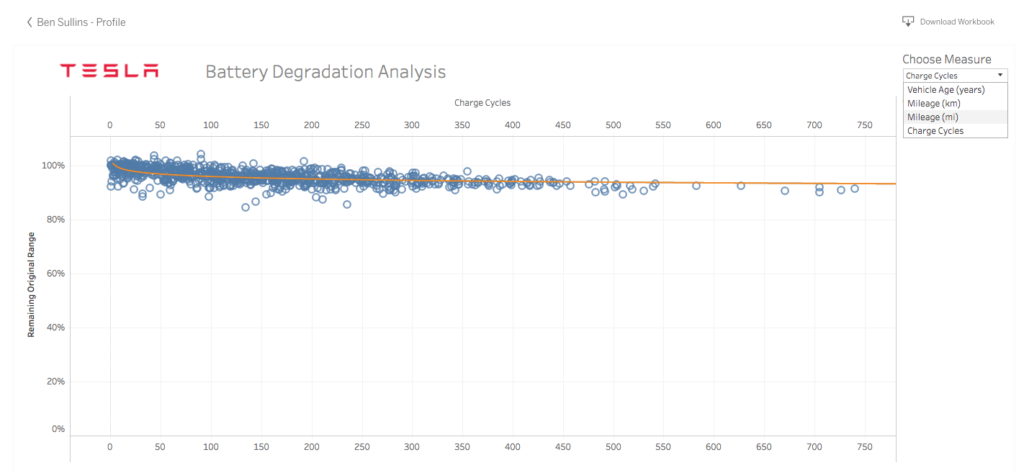Image resolution: width=1024 pixels, height=473 pixels.
Task: Select Vehicle Age (years) from the list
Action: point(946,90)
